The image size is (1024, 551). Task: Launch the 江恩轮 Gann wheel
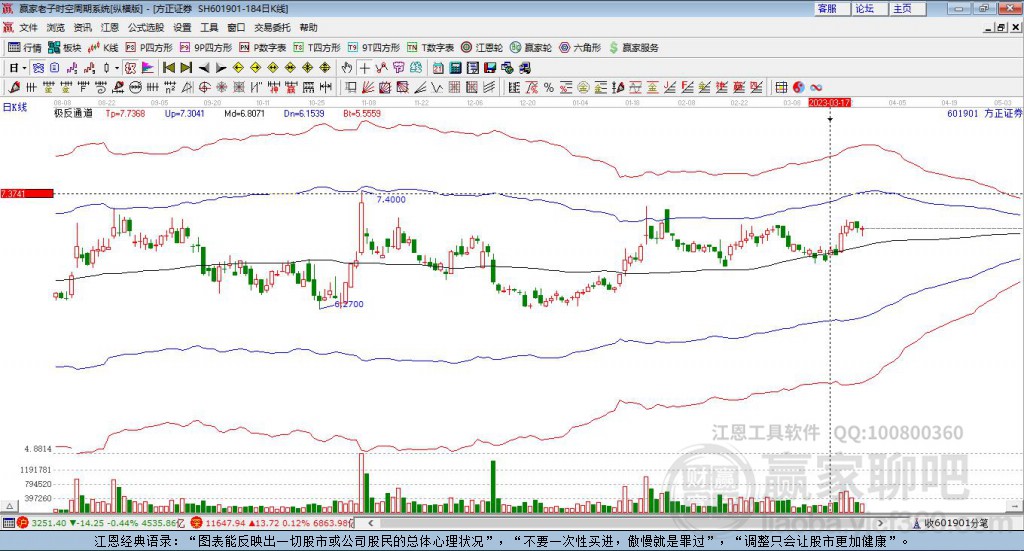tap(482, 48)
